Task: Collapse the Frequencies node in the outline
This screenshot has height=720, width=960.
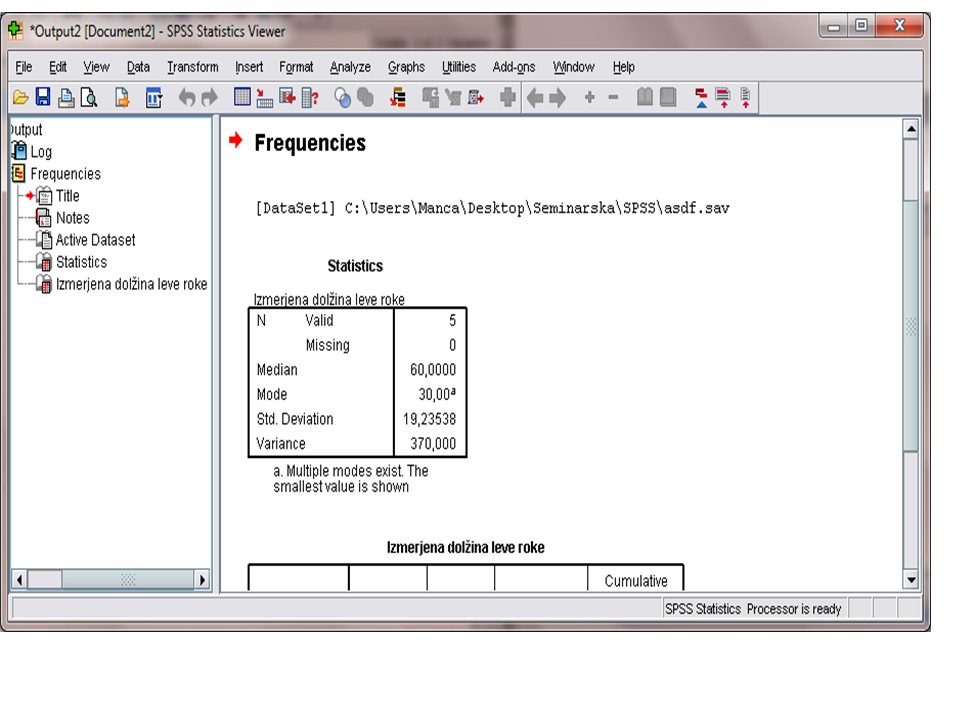Action: [18, 174]
